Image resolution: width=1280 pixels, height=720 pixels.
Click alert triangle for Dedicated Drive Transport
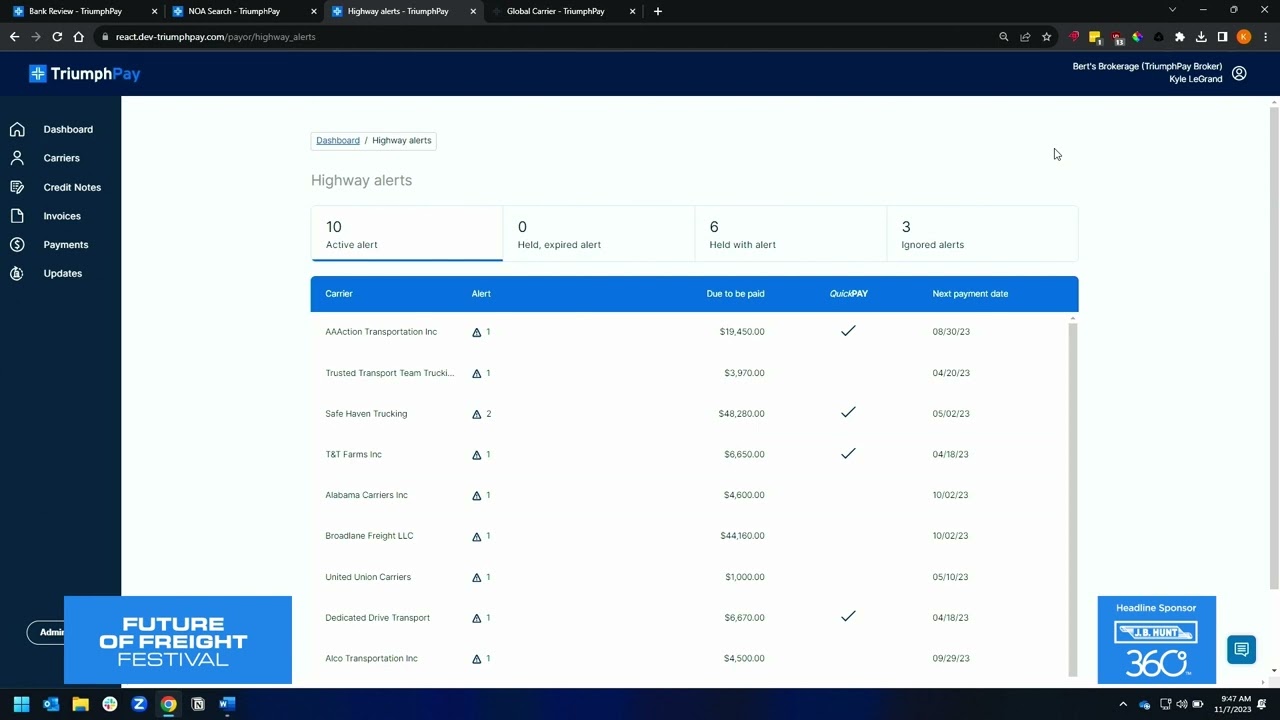(477, 618)
